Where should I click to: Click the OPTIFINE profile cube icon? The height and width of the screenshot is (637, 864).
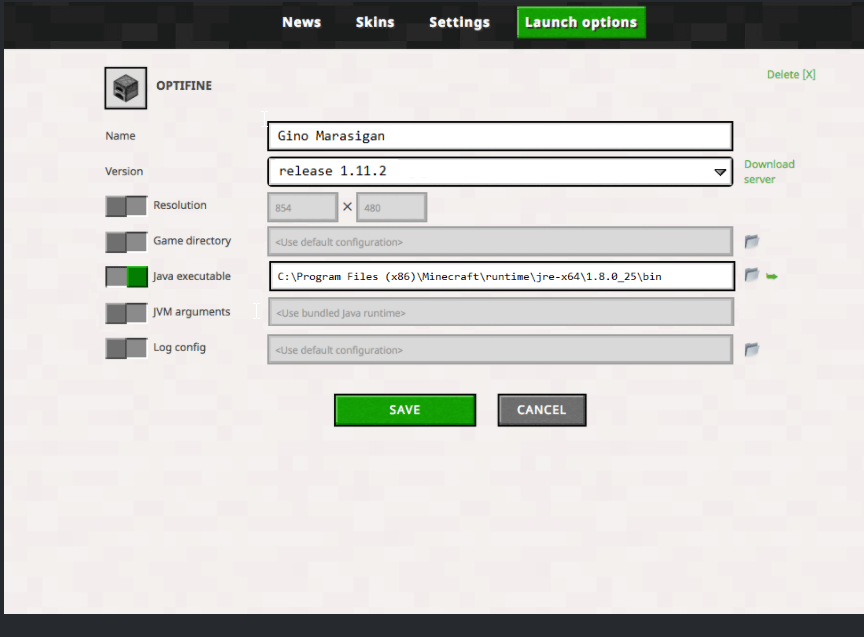(124, 87)
